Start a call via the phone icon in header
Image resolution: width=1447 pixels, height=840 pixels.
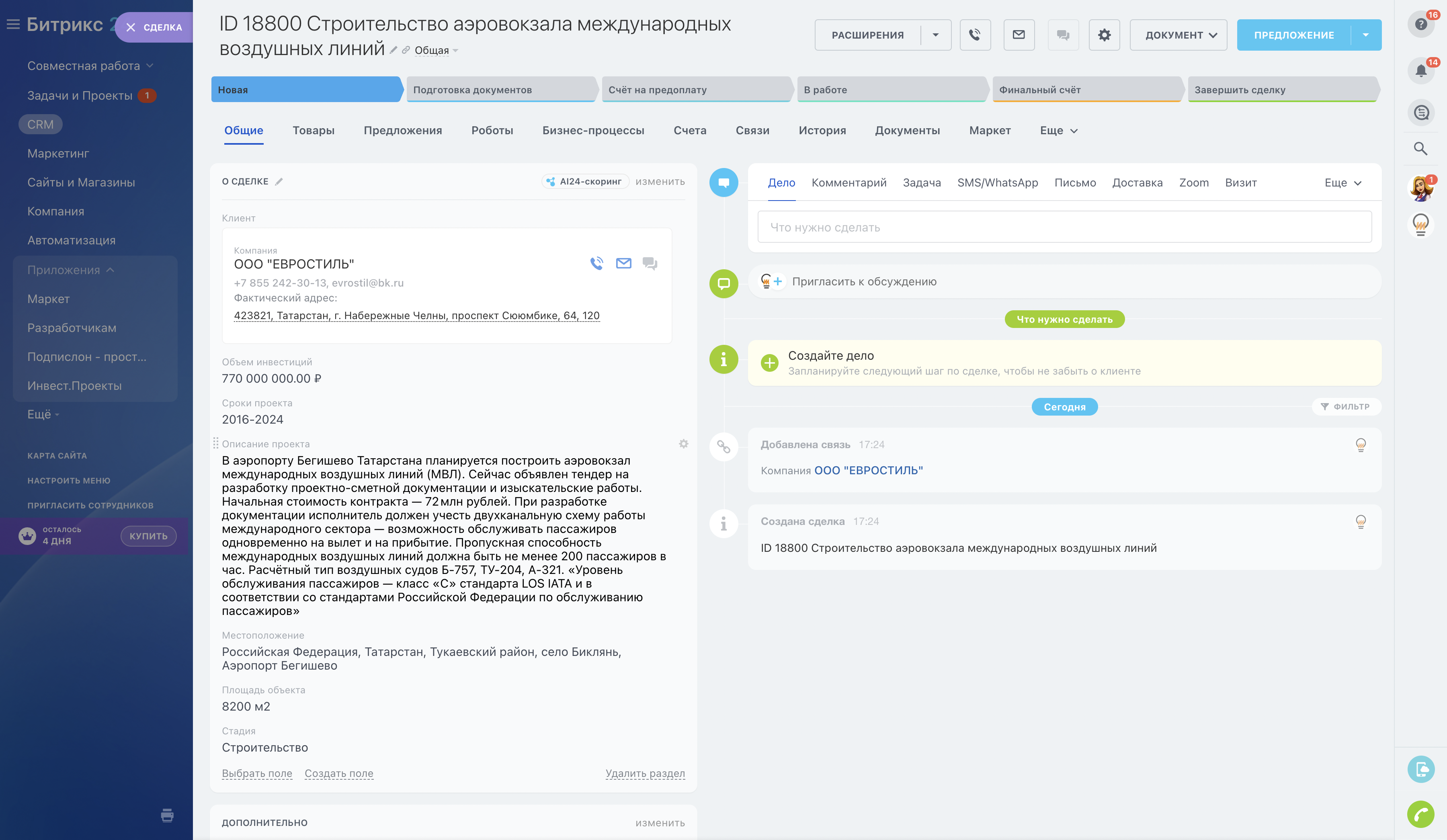(975, 35)
